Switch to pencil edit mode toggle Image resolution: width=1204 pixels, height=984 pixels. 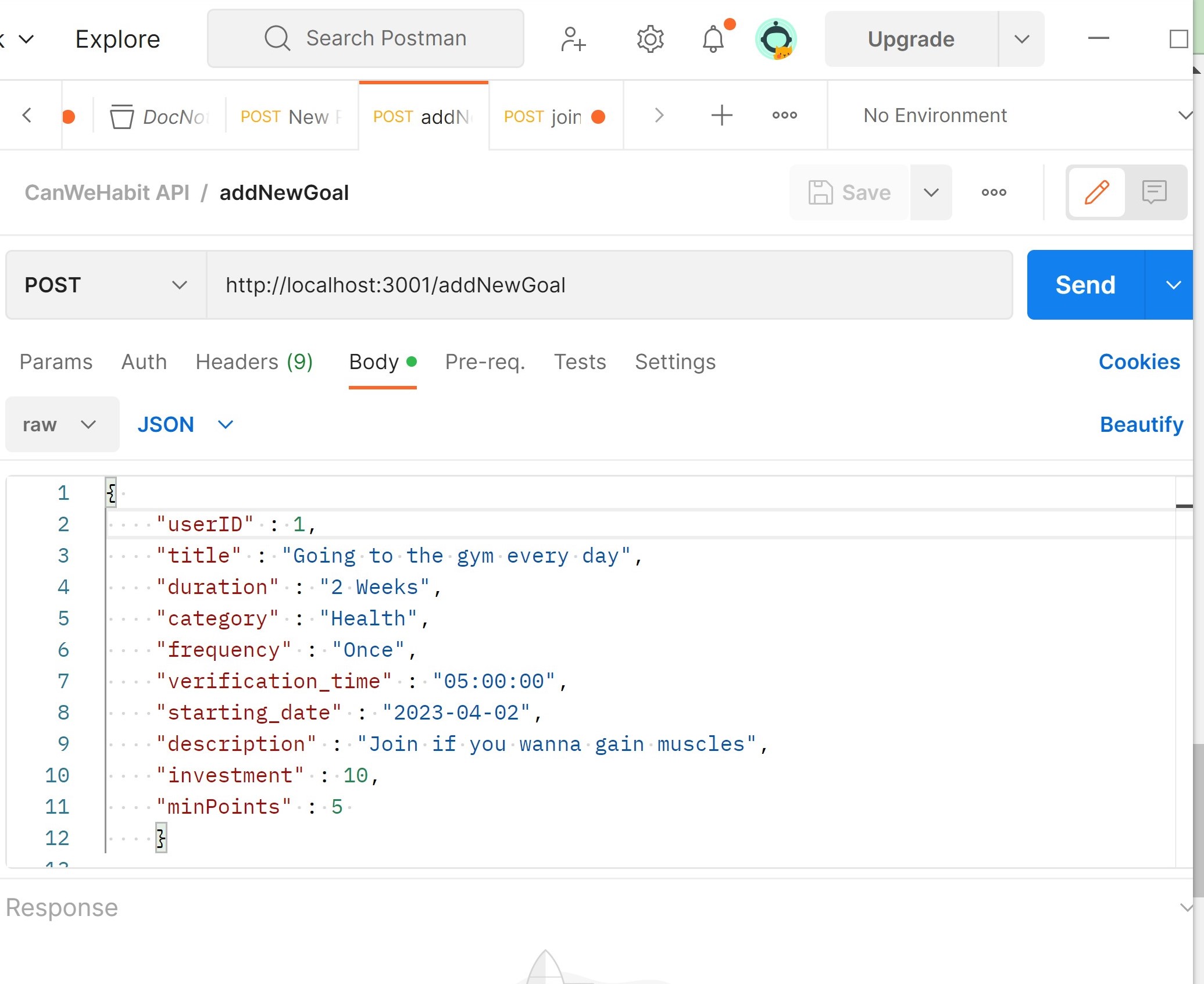1096,192
